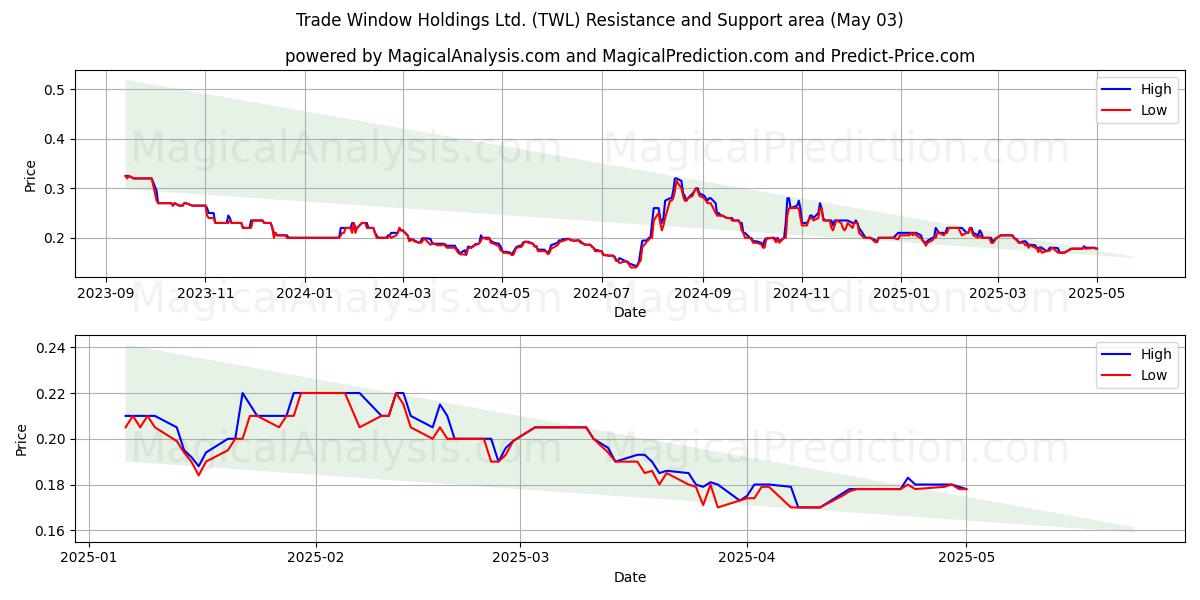Viewport: 1200px width, 600px height.
Task: Click the '0.22' price tick on bottom chart
Action: click(x=51, y=394)
